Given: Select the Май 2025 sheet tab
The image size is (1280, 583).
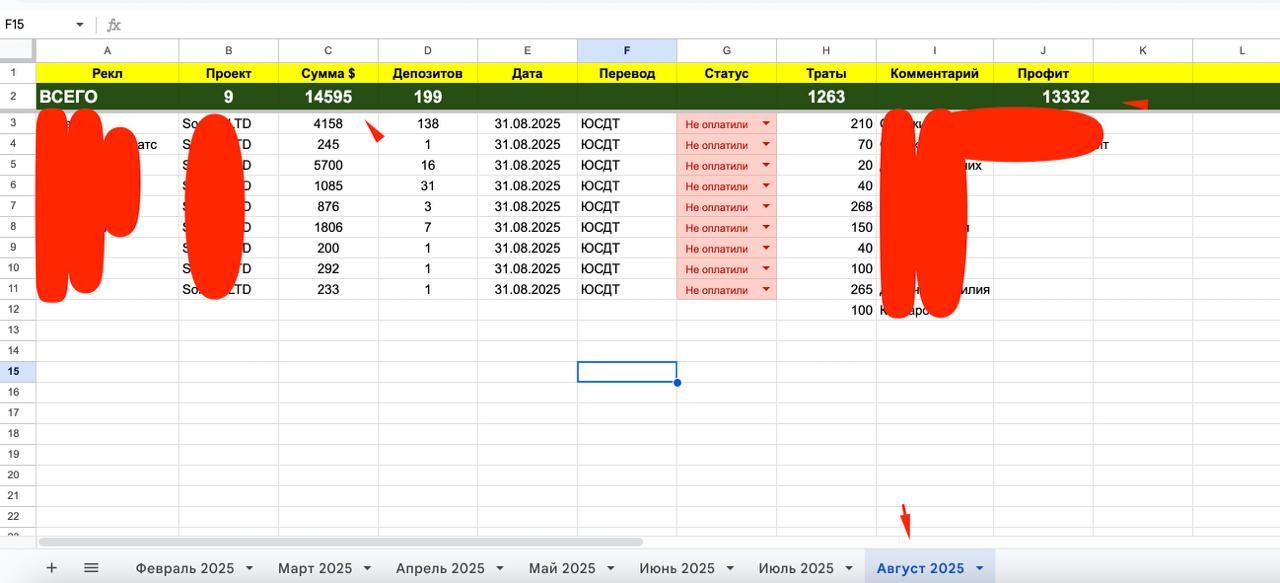Looking at the screenshot, I should click(x=562, y=568).
